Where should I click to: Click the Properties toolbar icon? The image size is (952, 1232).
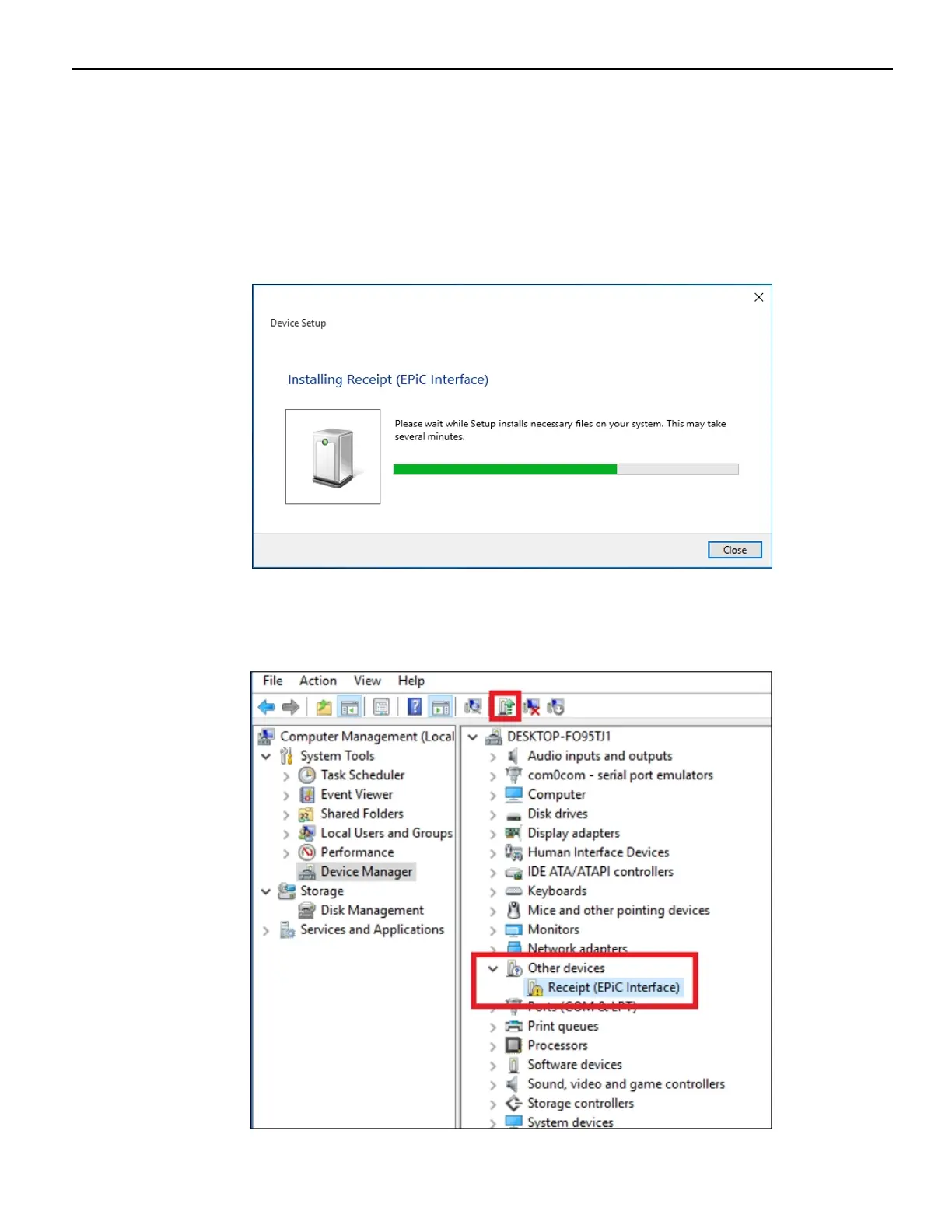(381, 707)
